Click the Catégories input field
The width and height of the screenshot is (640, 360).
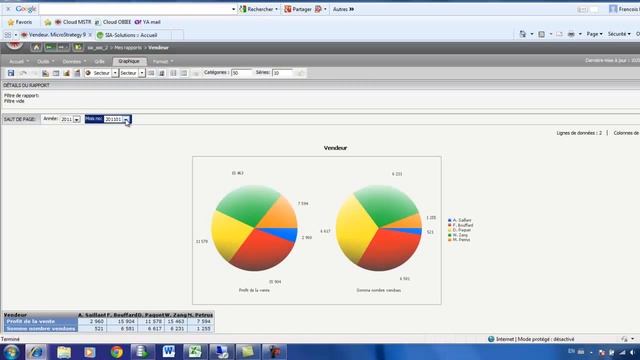point(241,73)
